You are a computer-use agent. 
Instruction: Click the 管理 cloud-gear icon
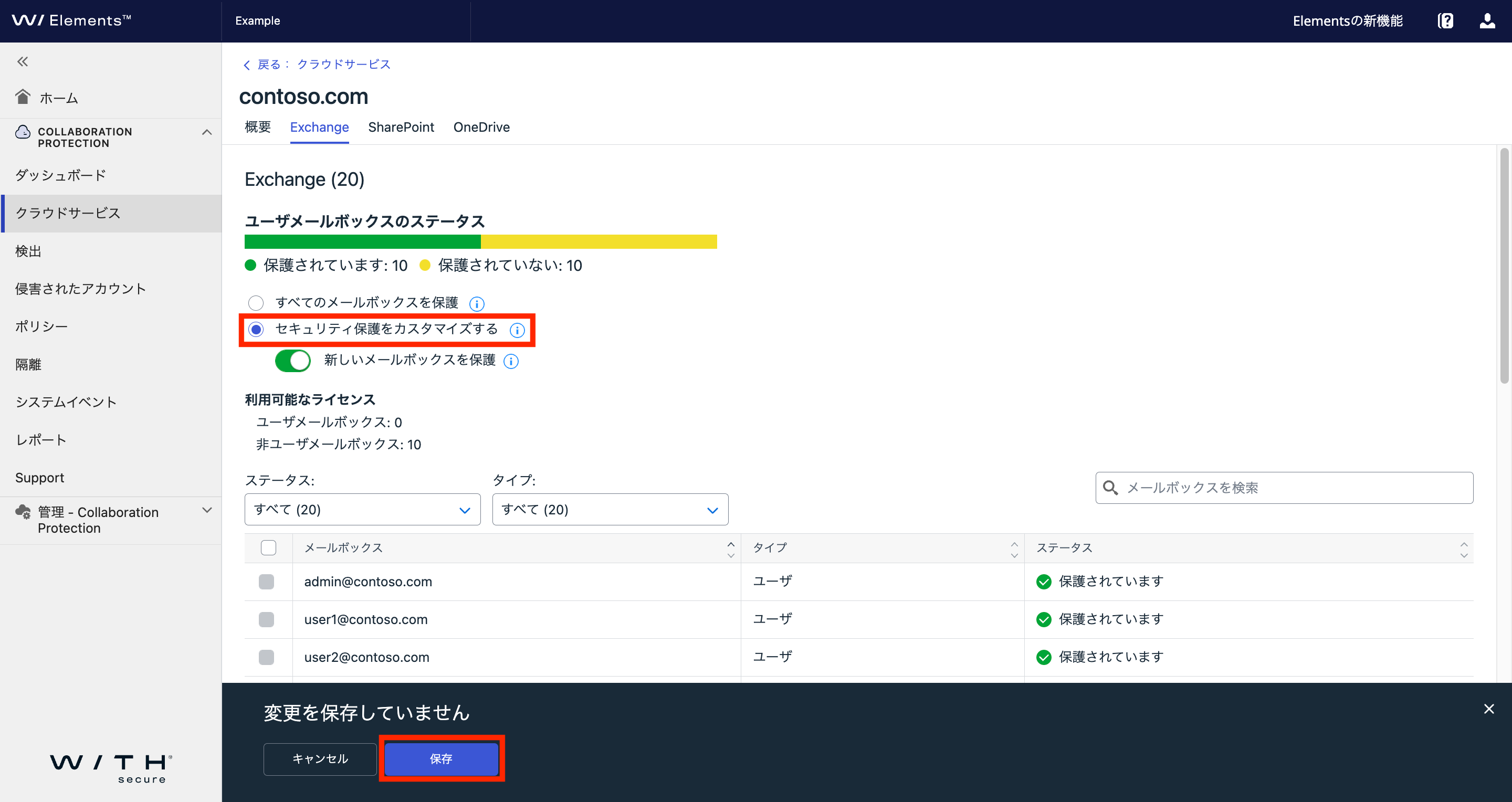[x=23, y=512]
